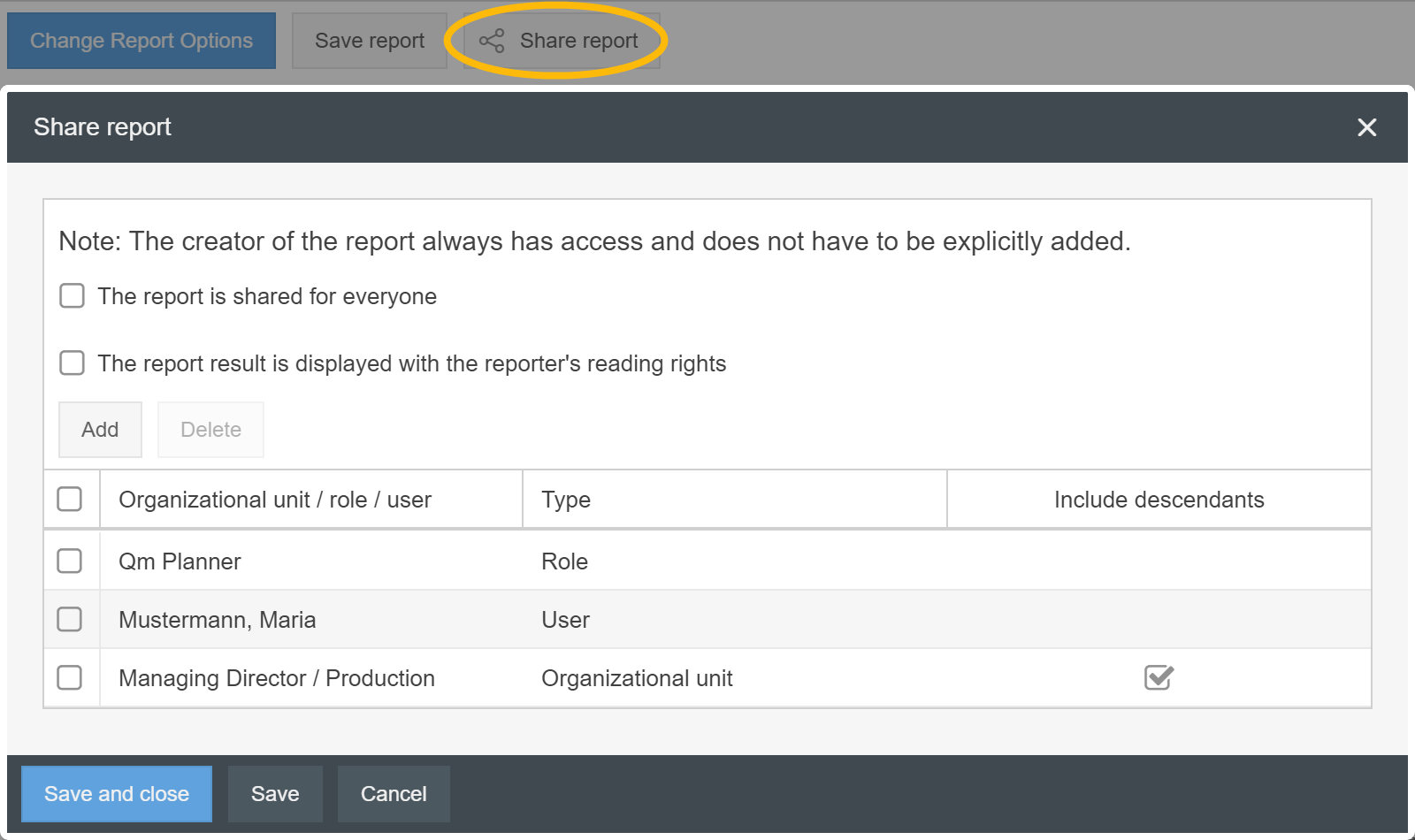Click the Save report toolbar button

click(x=370, y=41)
